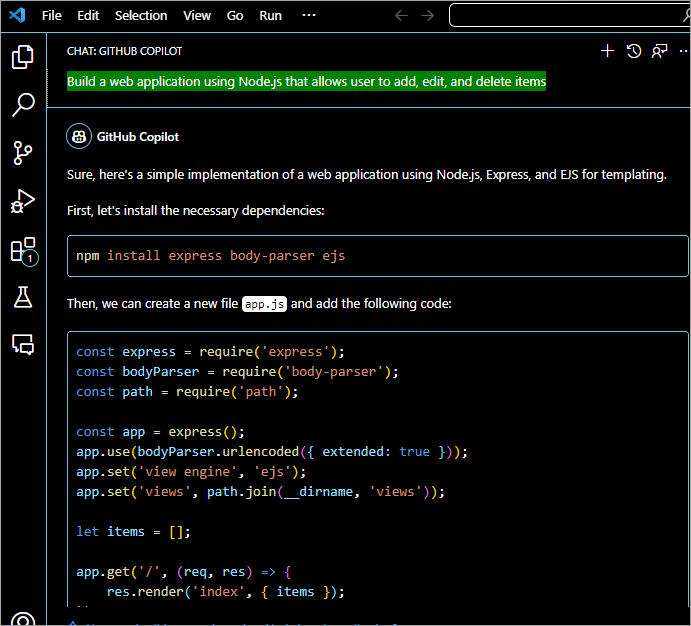The image size is (691, 626).
Task: Open the Extensions view with update badge
Action: (x=22, y=250)
